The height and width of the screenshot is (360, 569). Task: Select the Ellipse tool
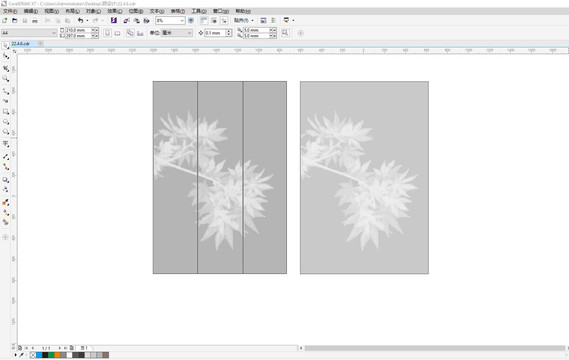5,122
